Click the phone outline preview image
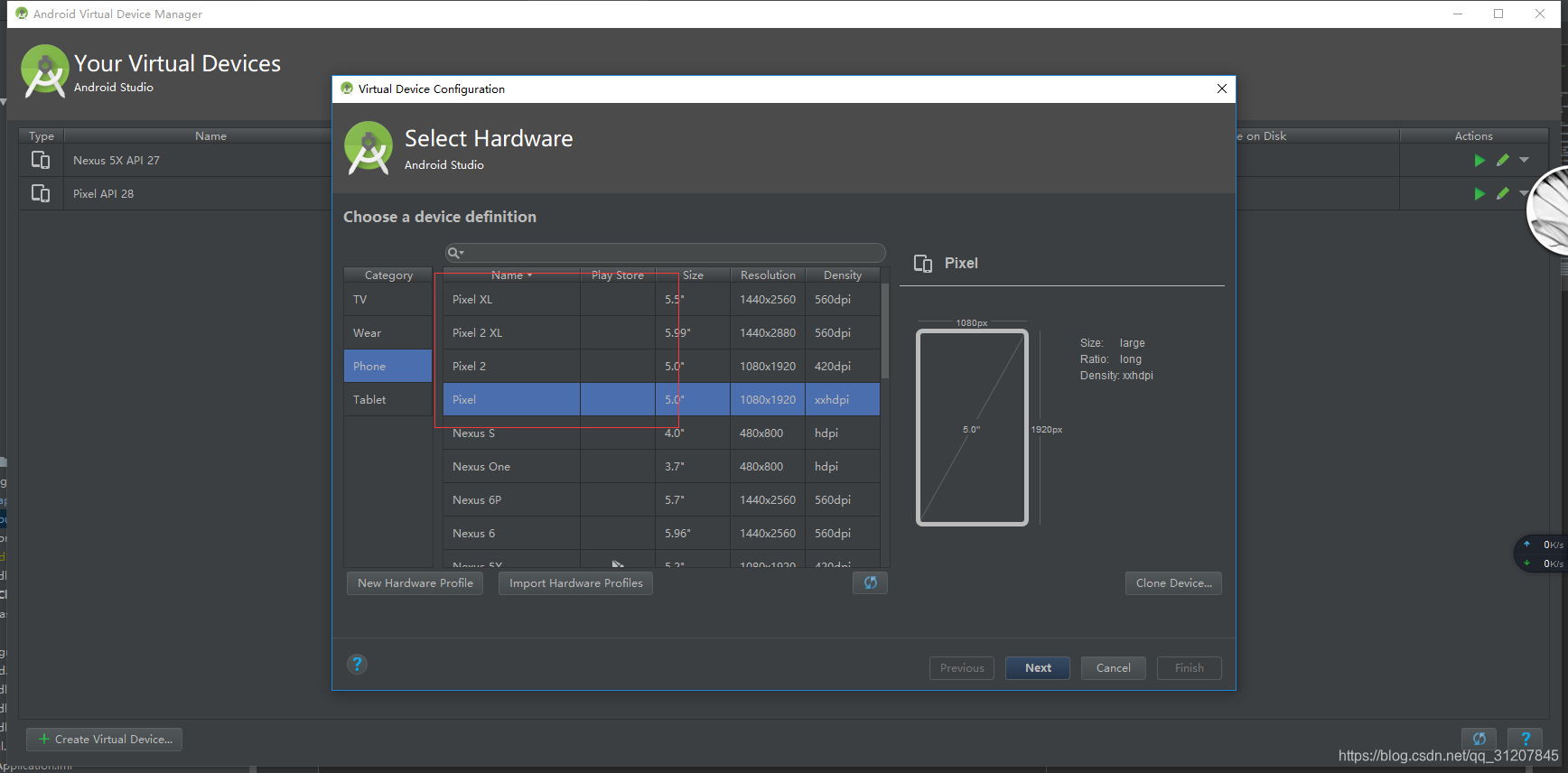The width and height of the screenshot is (1568, 773). pyautogui.click(x=972, y=427)
